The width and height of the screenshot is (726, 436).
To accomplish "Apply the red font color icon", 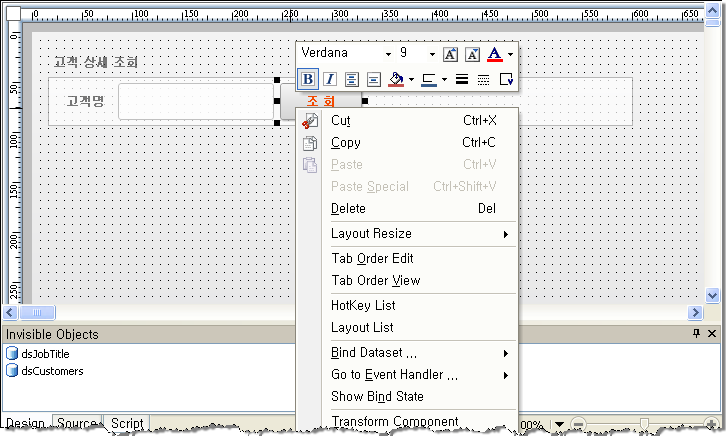I will [x=494, y=54].
